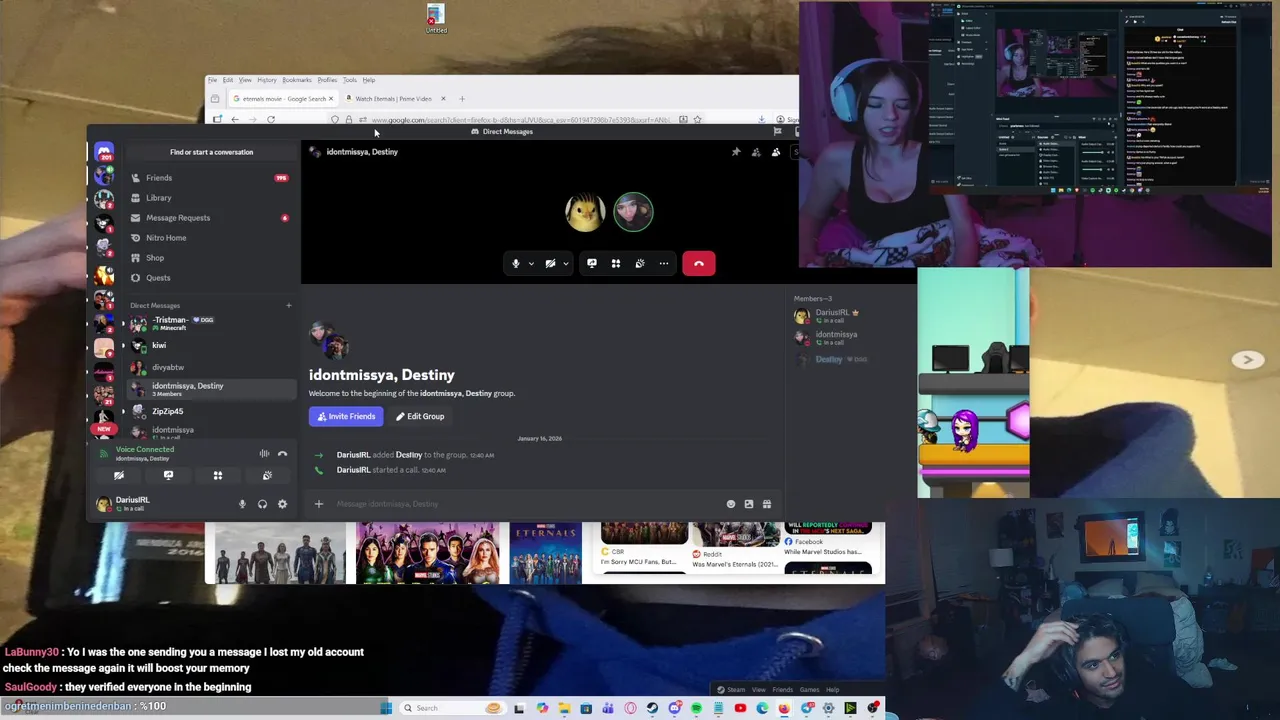This screenshot has width=1280, height=720.
Task: Click next arrow on right video panel
Action: (1247, 360)
